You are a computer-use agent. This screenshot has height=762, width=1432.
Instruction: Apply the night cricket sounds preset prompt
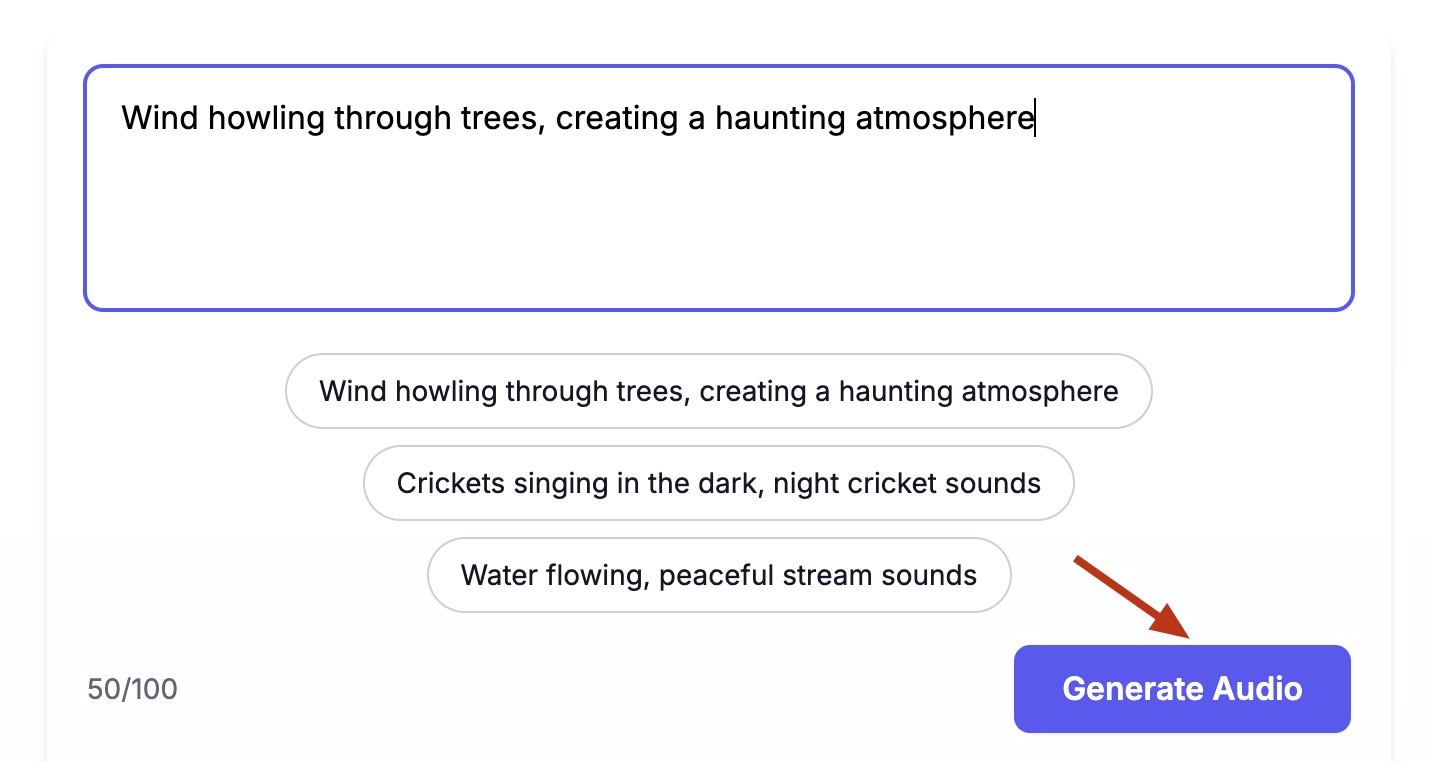[x=718, y=483]
